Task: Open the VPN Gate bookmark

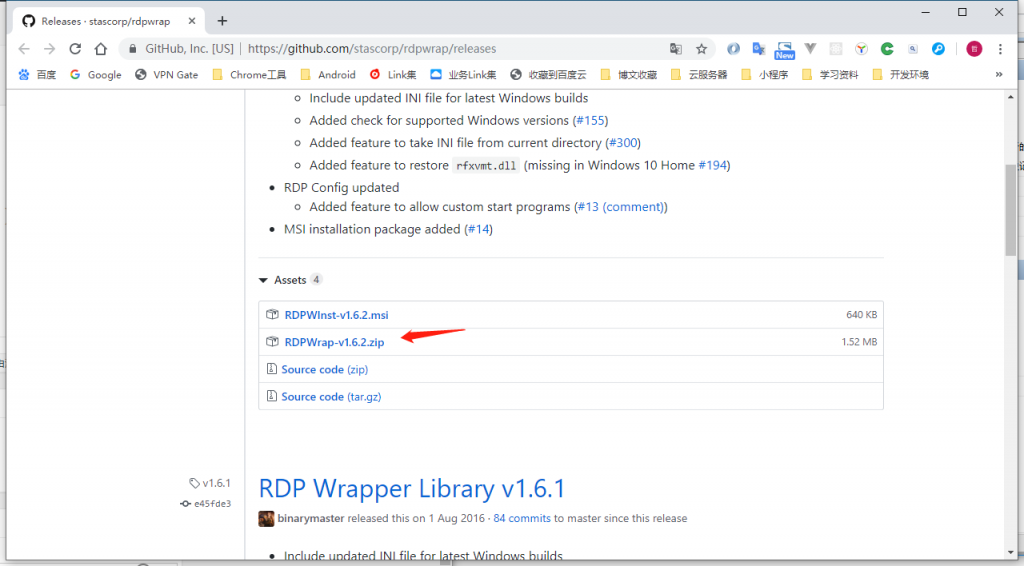Action: point(167,74)
